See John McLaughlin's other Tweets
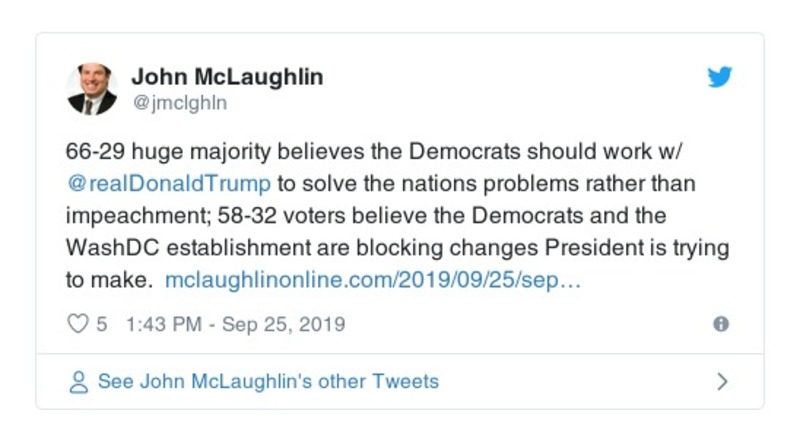Viewport: 800px width, 445px height. pos(267,381)
